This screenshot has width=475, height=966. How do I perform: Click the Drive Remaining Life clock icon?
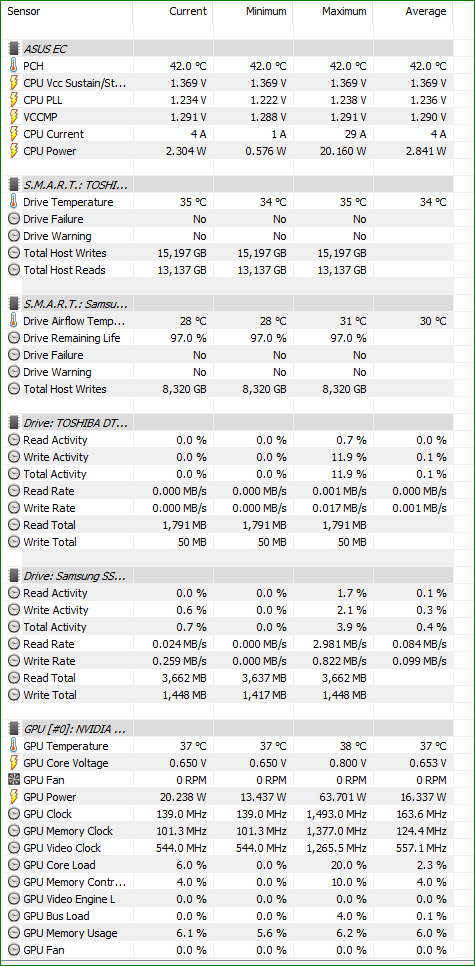point(14,338)
